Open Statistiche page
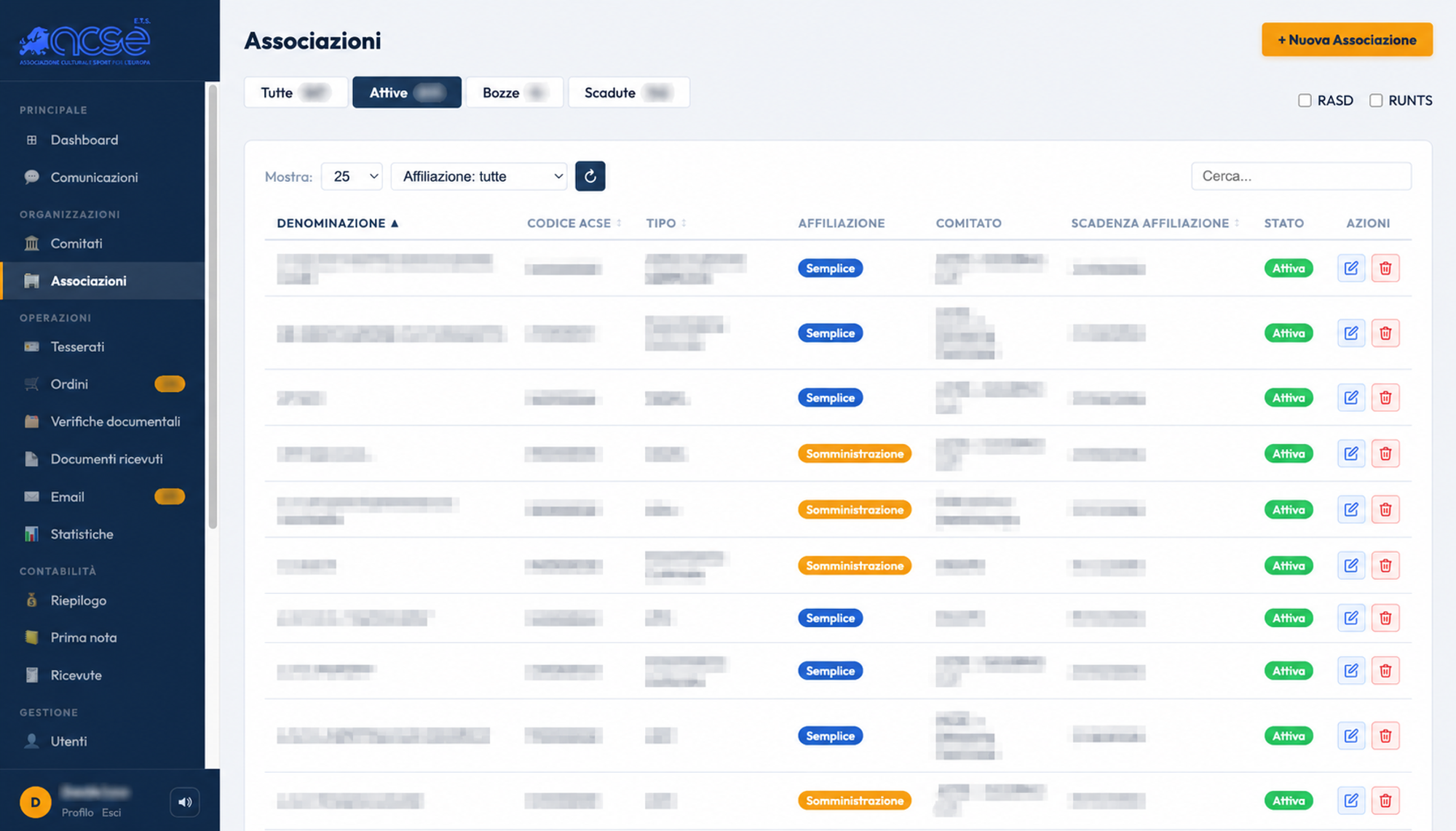This screenshot has height=831, width=1456. pyautogui.click(x=103, y=534)
